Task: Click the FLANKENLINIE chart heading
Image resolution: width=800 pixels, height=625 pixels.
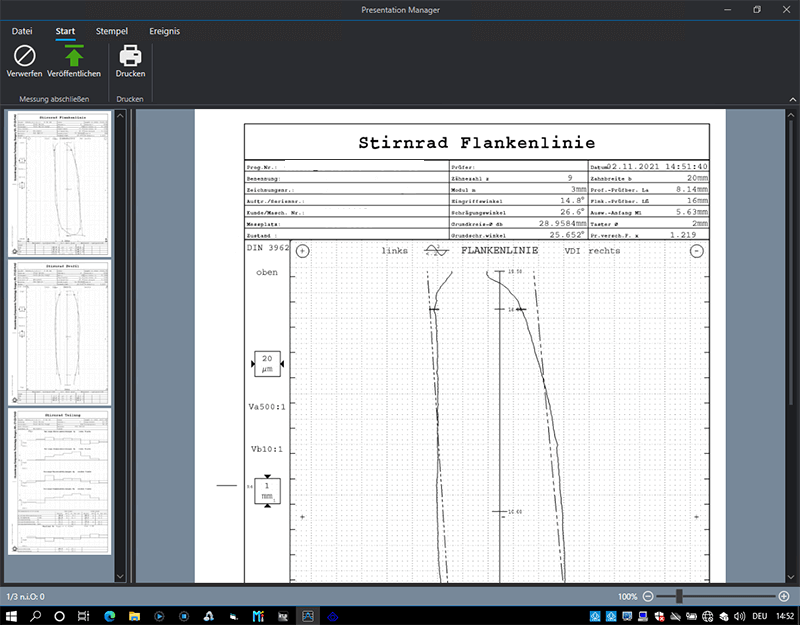Action: tap(499, 251)
